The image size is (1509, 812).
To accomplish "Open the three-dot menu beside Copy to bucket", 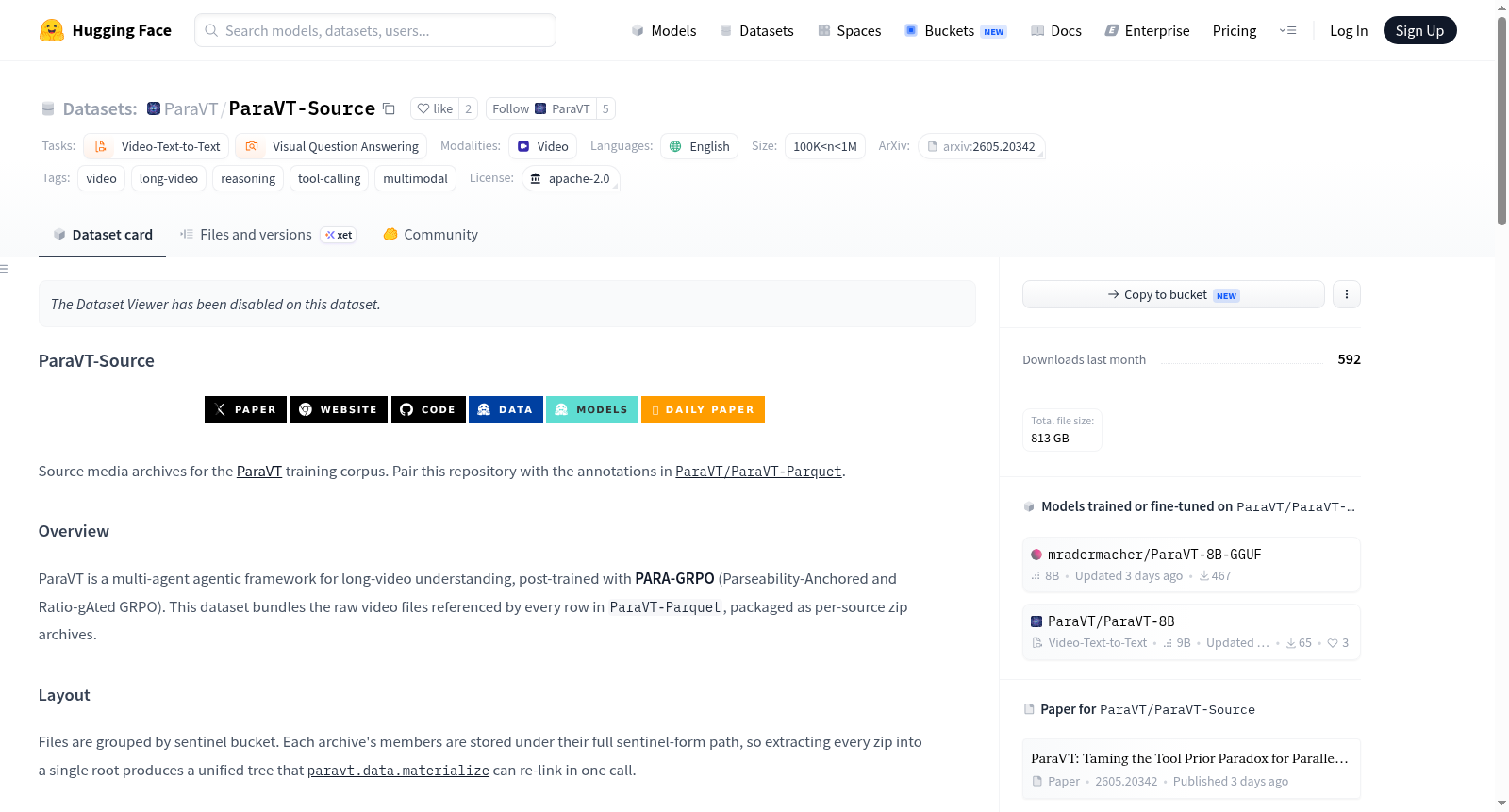I will point(1347,294).
